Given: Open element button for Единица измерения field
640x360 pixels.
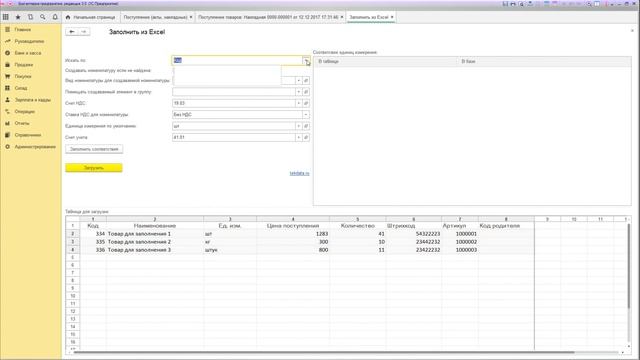Looking at the screenshot, I should coord(306,127).
